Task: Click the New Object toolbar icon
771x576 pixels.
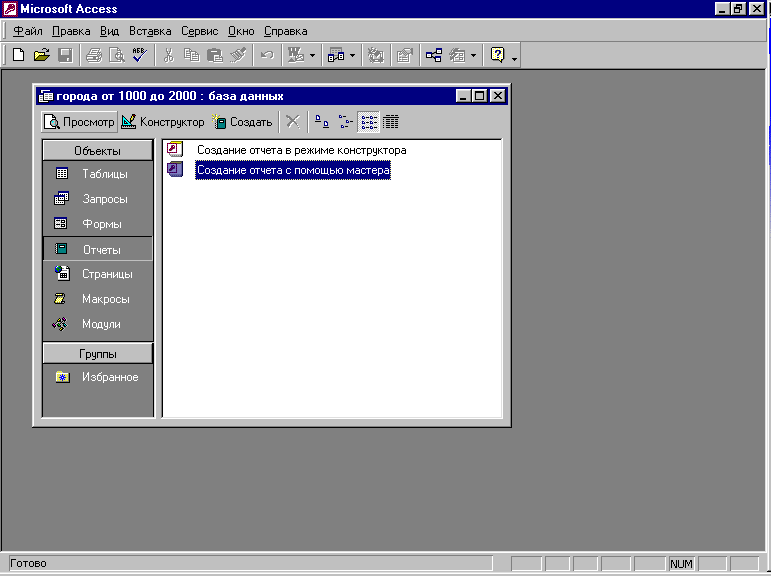Action: (x=458, y=55)
